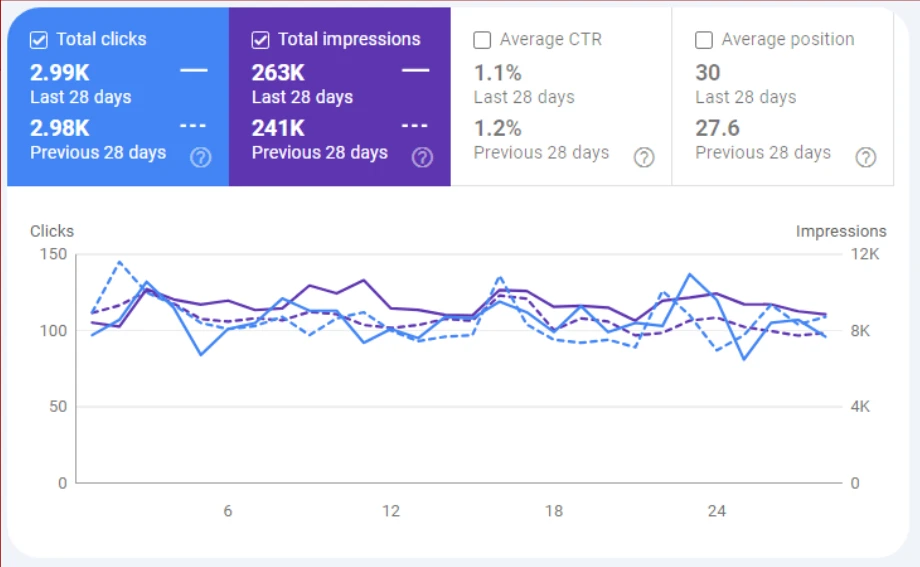This screenshot has height=567, width=920.
Task: Click help icon in Average CTR card
Action: coord(644,157)
